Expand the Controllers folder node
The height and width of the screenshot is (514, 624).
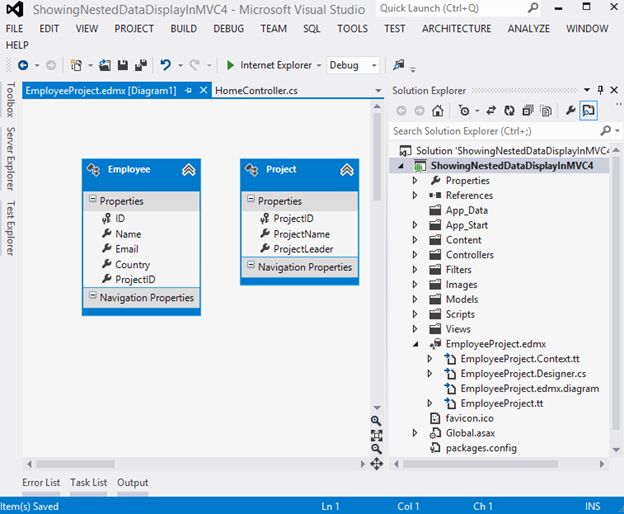pyautogui.click(x=415, y=255)
